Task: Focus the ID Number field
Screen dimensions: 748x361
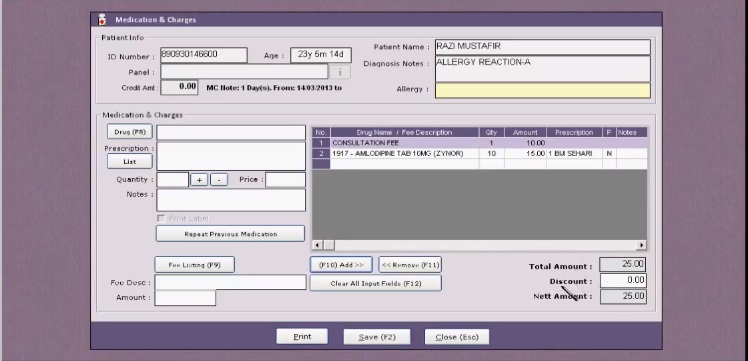Action: 204,55
